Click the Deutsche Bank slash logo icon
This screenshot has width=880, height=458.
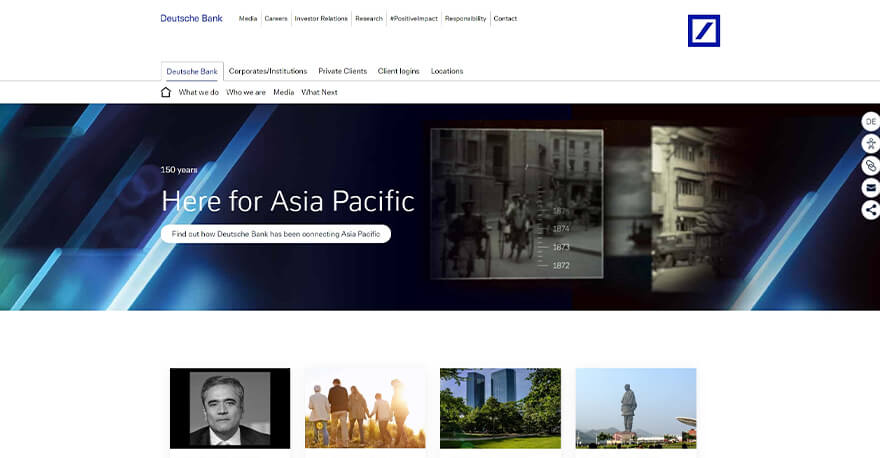(x=704, y=31)
